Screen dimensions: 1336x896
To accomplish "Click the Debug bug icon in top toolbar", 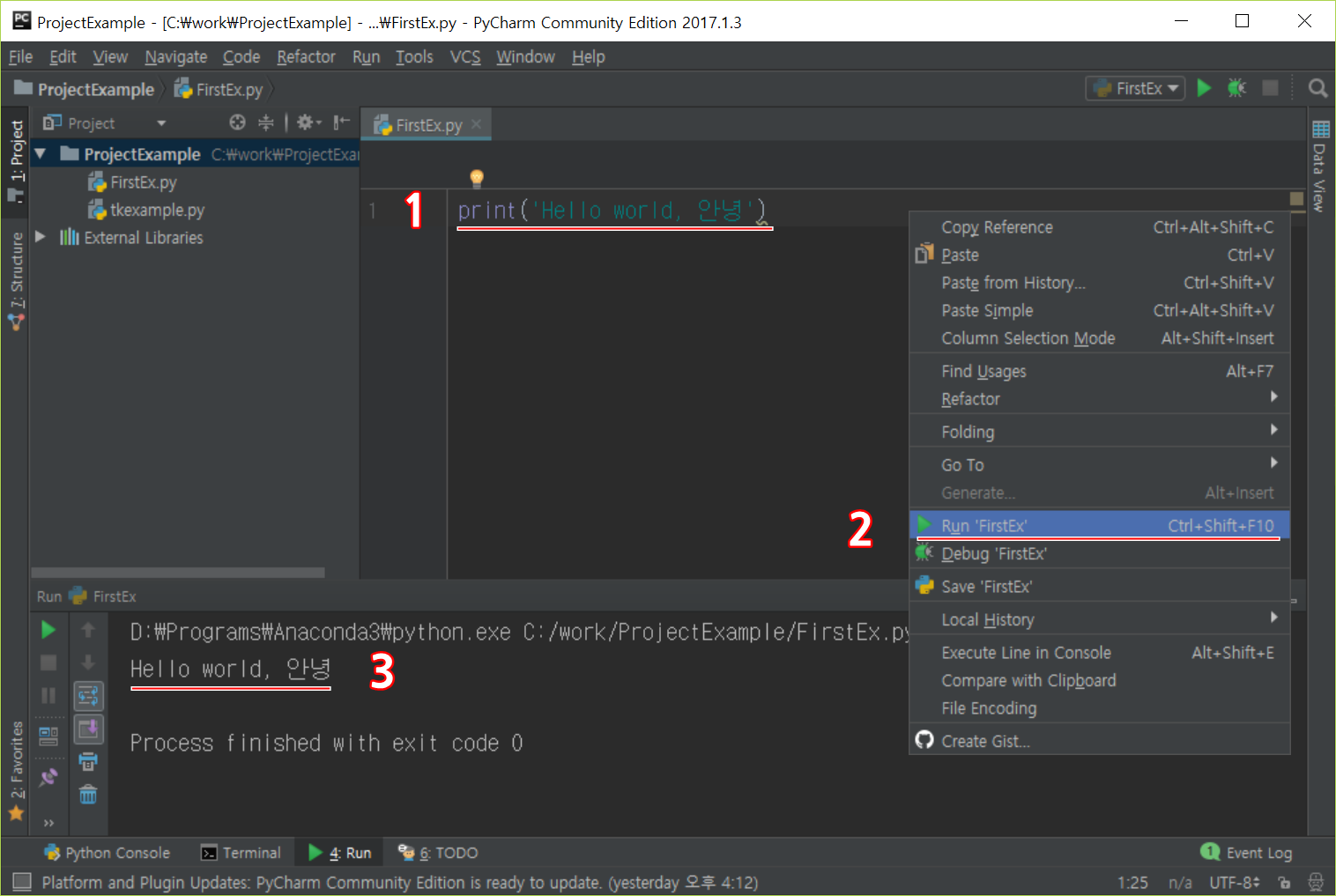I will coord(1236,88).
